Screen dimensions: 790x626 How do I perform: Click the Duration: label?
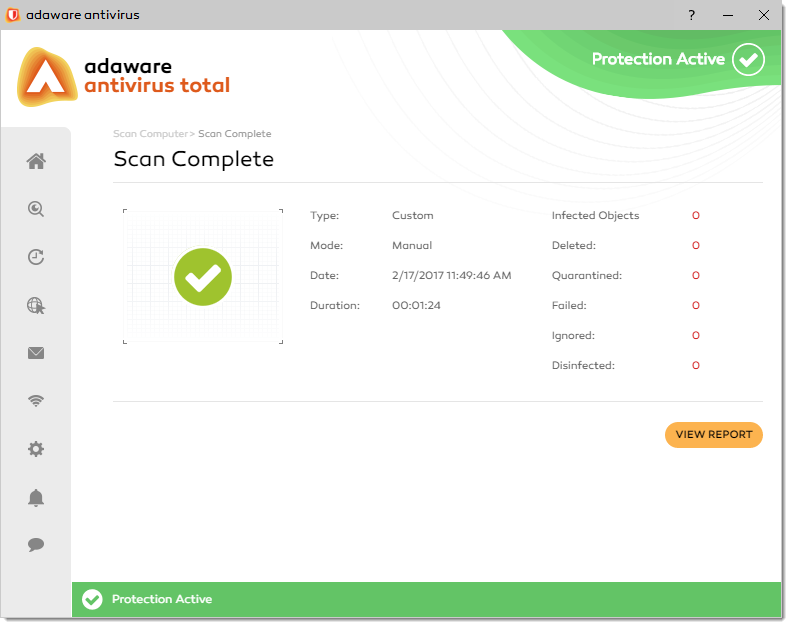tap(335, 305)
